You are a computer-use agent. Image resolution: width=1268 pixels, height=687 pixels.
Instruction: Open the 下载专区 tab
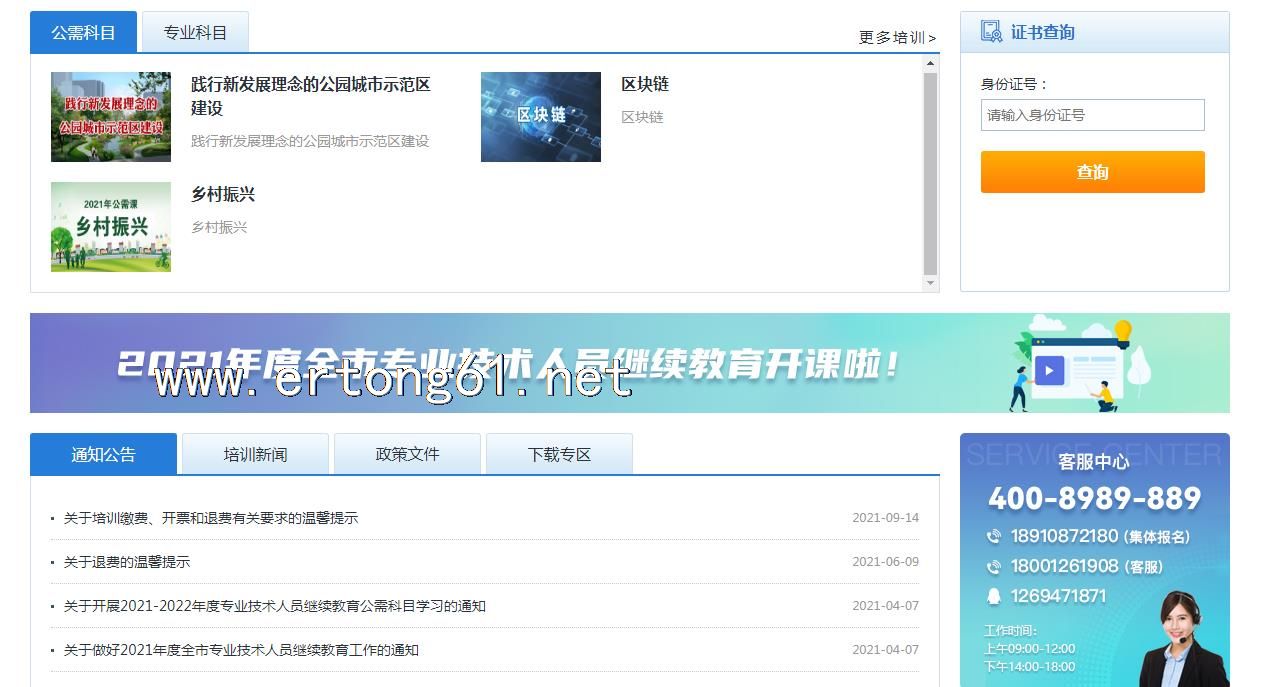[x=559, y=455]
